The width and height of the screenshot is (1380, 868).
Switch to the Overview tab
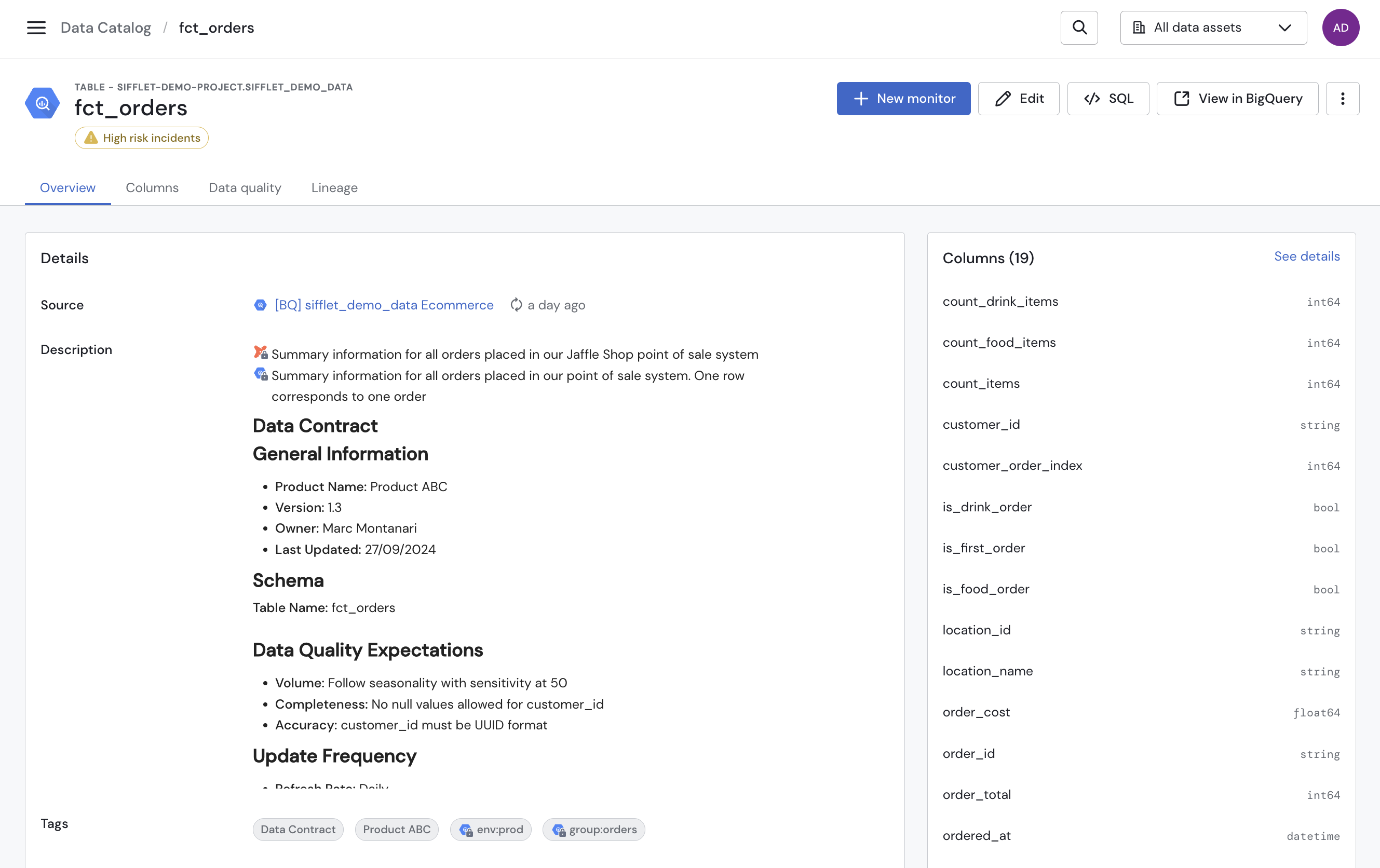point(67,188)
